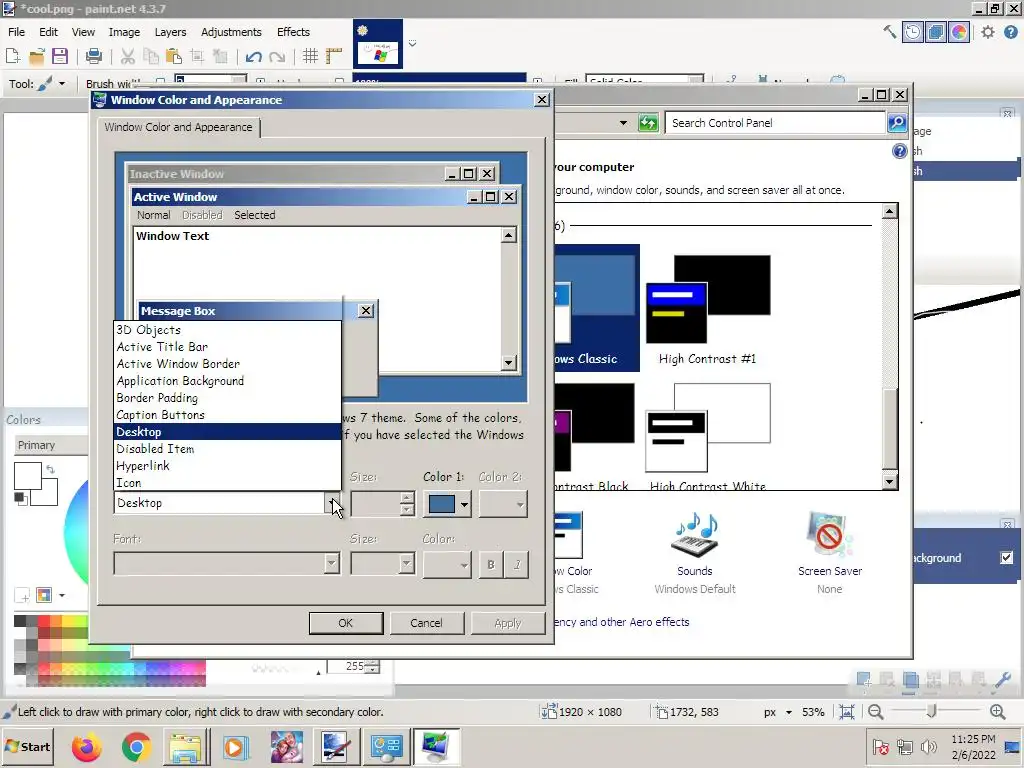Open the Image menu
The height and width of the screenshot is (768, 1024).
[x=124, y=32]
